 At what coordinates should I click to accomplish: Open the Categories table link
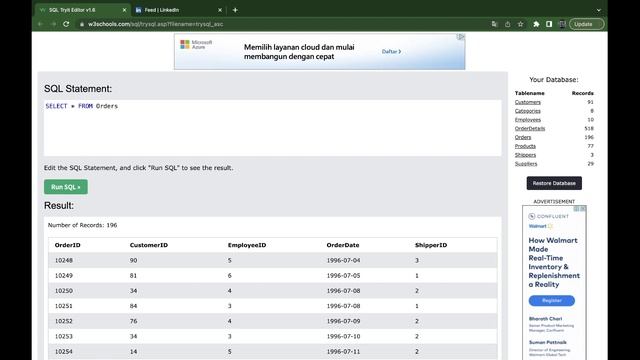[x=527, y=111]
